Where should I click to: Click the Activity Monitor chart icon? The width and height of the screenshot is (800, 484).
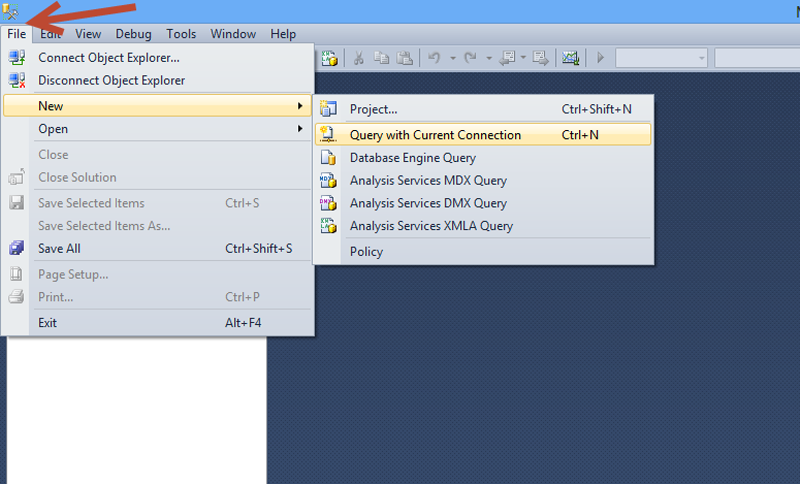570,58
